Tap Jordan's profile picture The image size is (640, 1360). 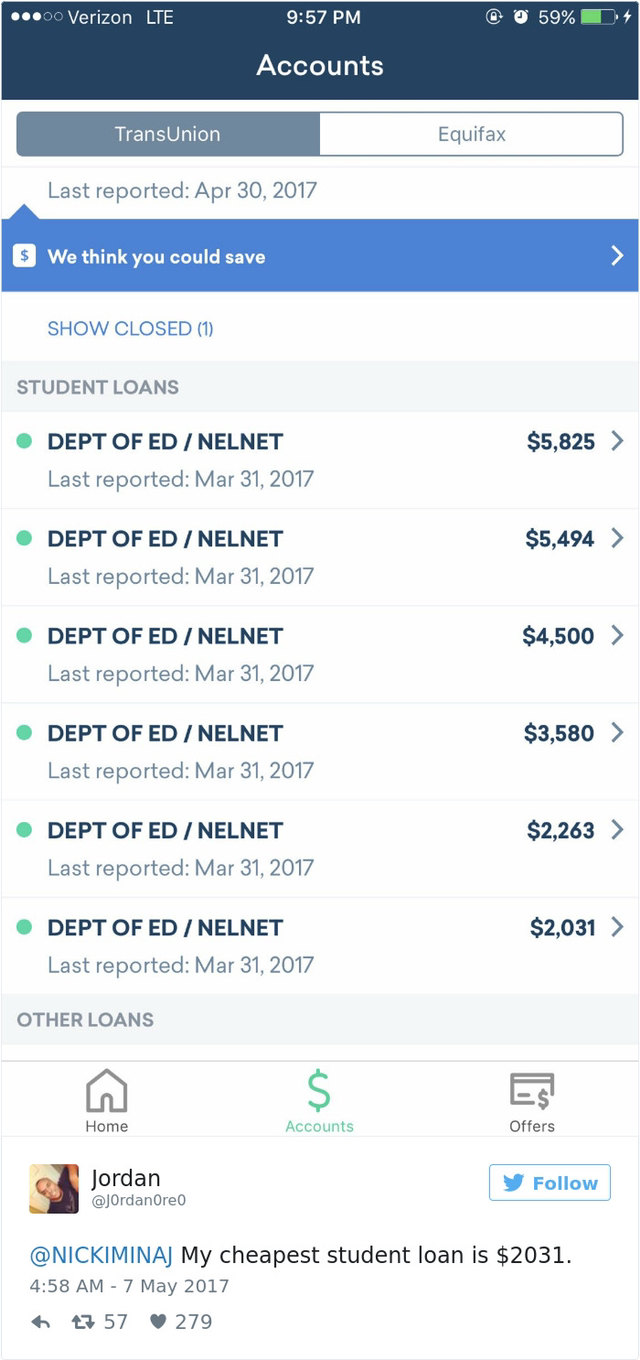(54, 1188)
